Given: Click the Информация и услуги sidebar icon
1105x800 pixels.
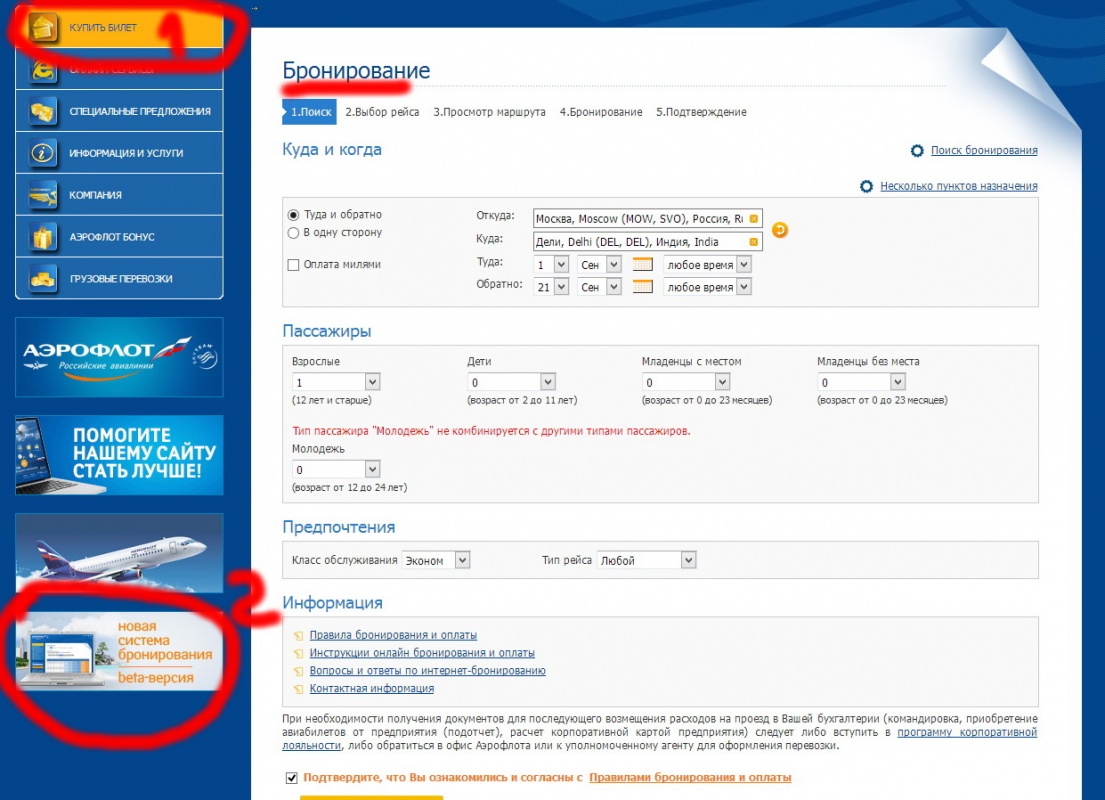Looking at the screenshot, I should coord(43,153).
